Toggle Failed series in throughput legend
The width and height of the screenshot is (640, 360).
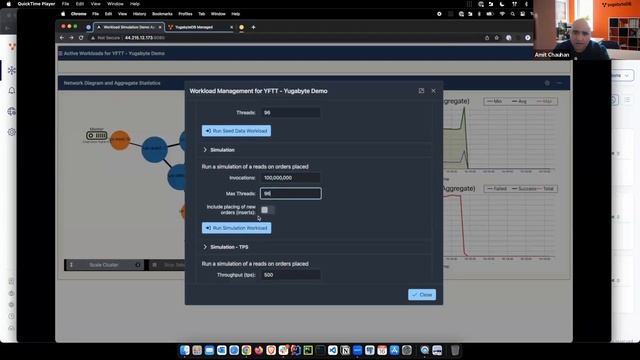point(497,189)
